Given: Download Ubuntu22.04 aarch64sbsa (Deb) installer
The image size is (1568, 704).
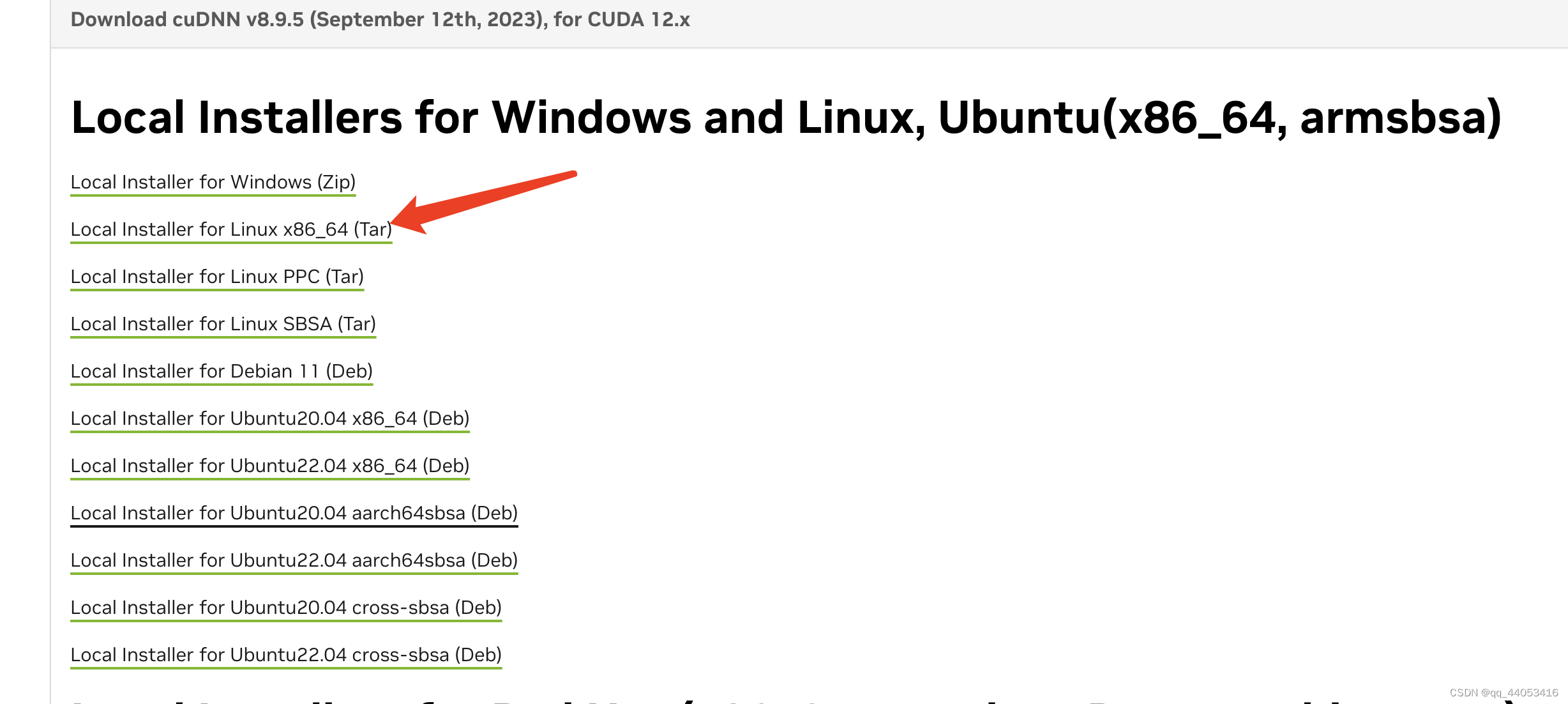Looking at the screenshot, I should 293,560.
